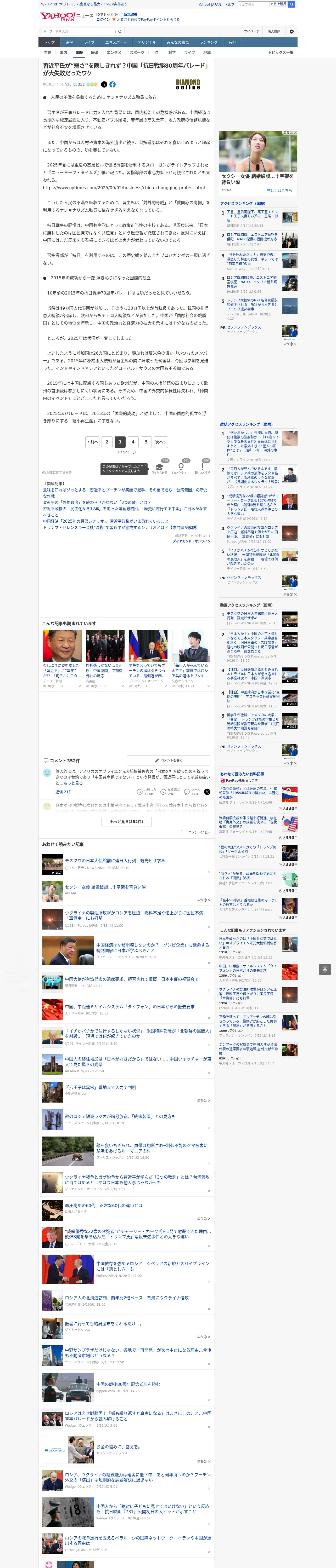Go to article page 2

tap(107, 442)
